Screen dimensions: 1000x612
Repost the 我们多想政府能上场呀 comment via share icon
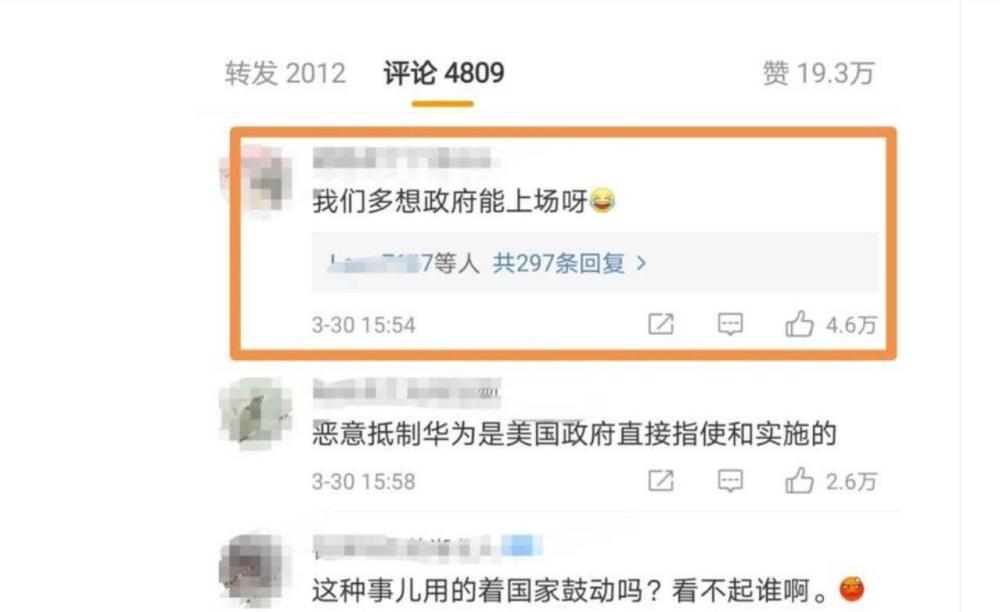[661, 324]
